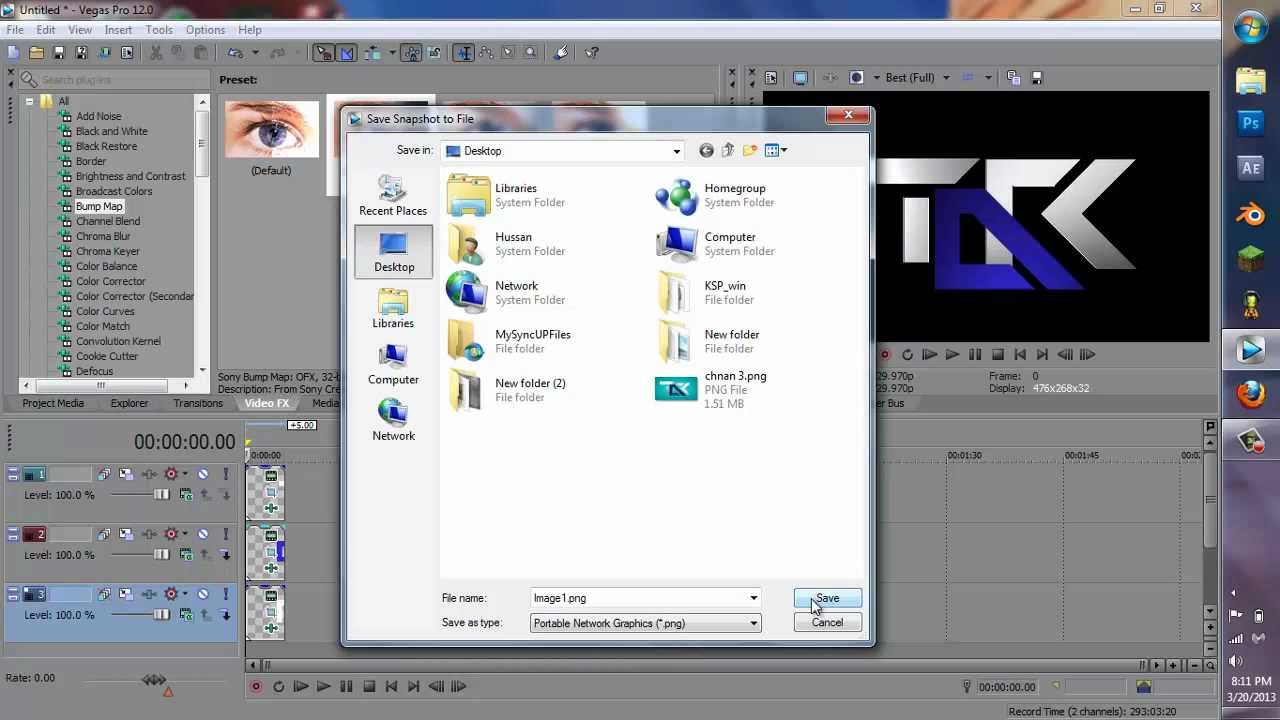Click the Loop Playback icon under preview
1280x720 pixels.
pos(907,354)
